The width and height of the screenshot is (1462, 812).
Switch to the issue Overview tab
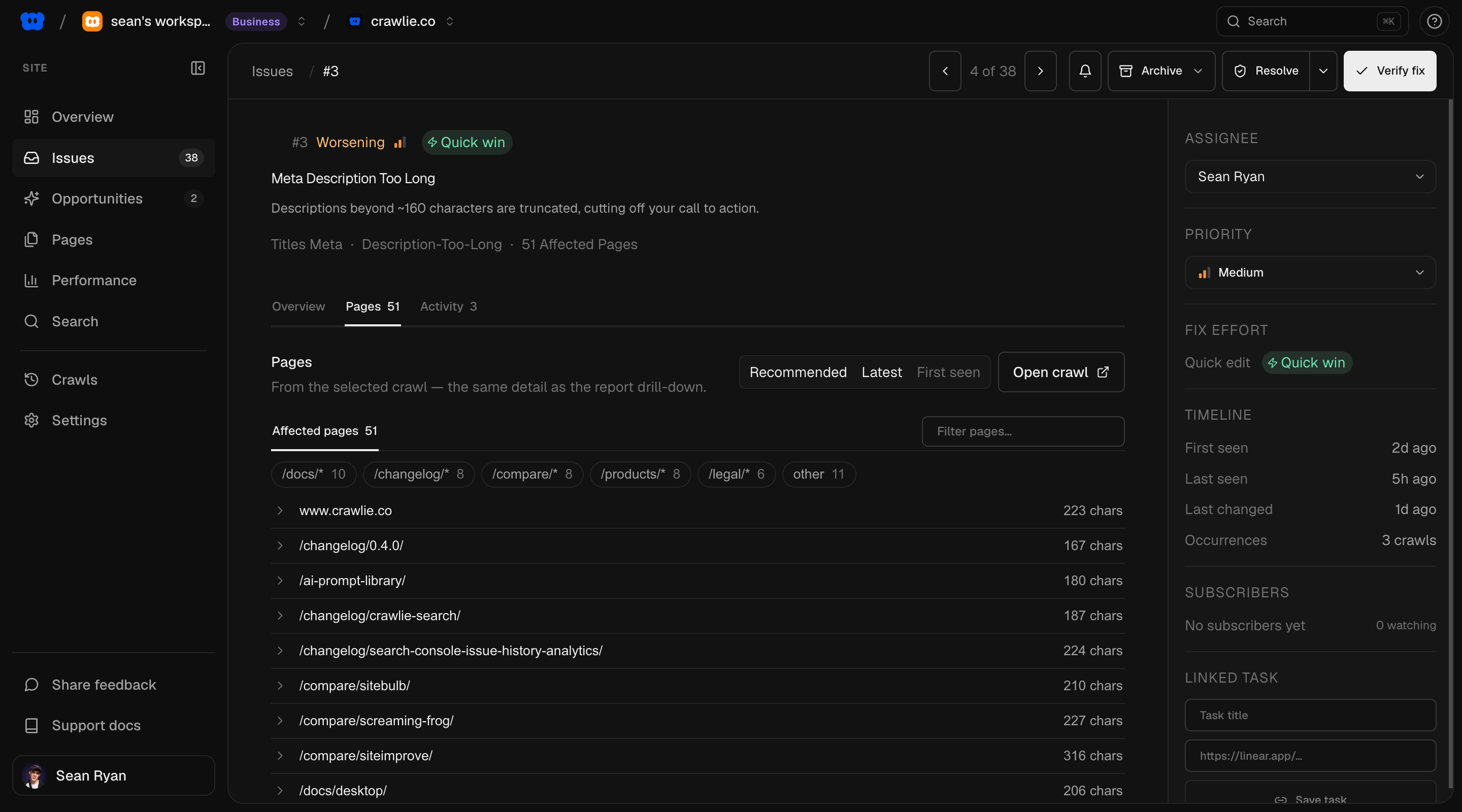tap(298, 307)
